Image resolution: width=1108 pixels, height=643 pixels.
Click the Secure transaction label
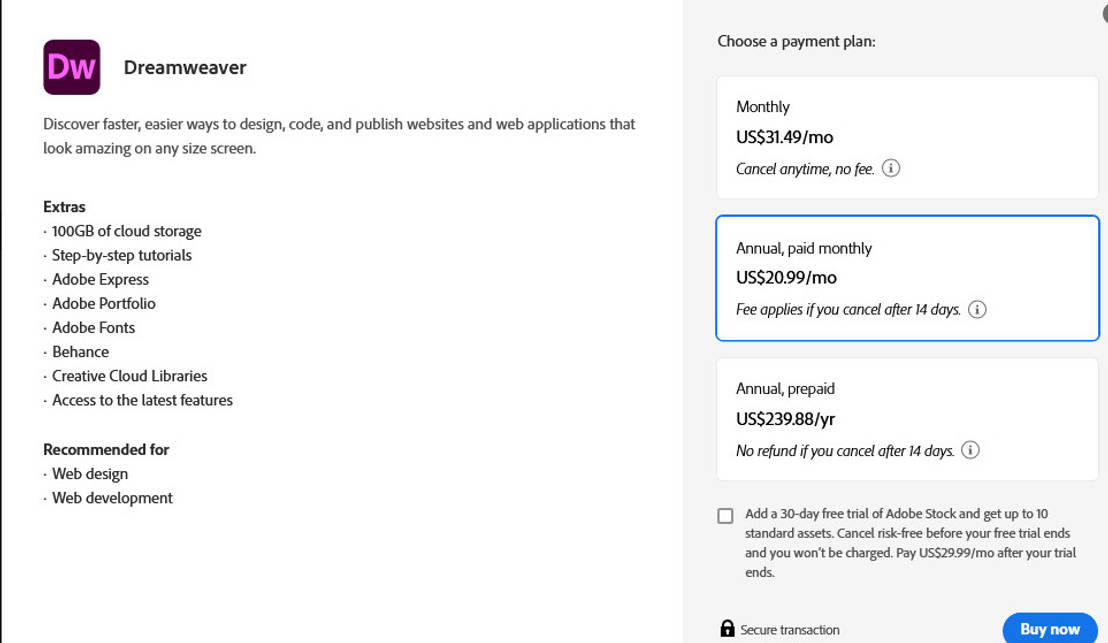tap(791, 630)
